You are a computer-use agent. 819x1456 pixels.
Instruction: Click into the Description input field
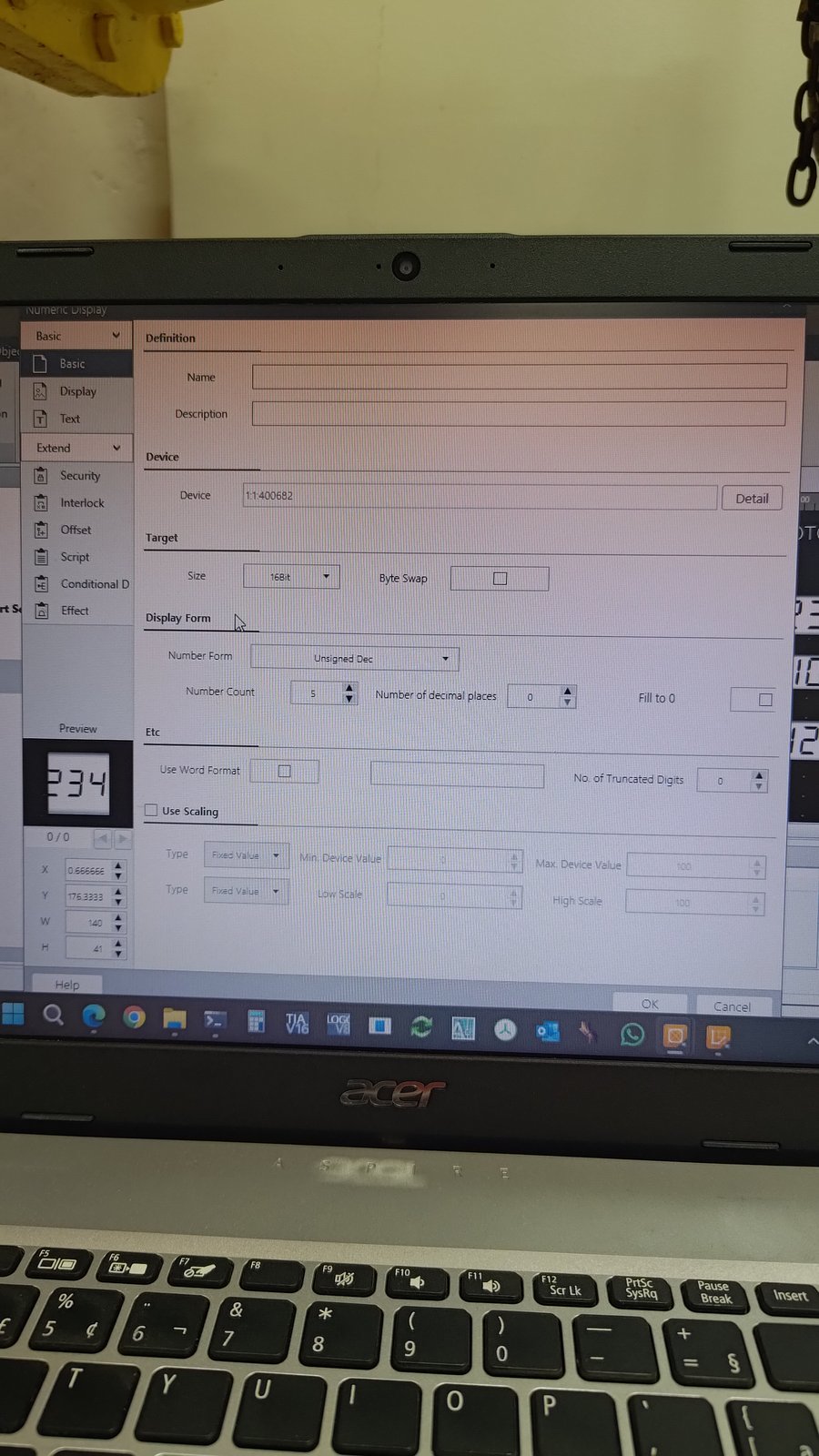click(x=519, y=413)
